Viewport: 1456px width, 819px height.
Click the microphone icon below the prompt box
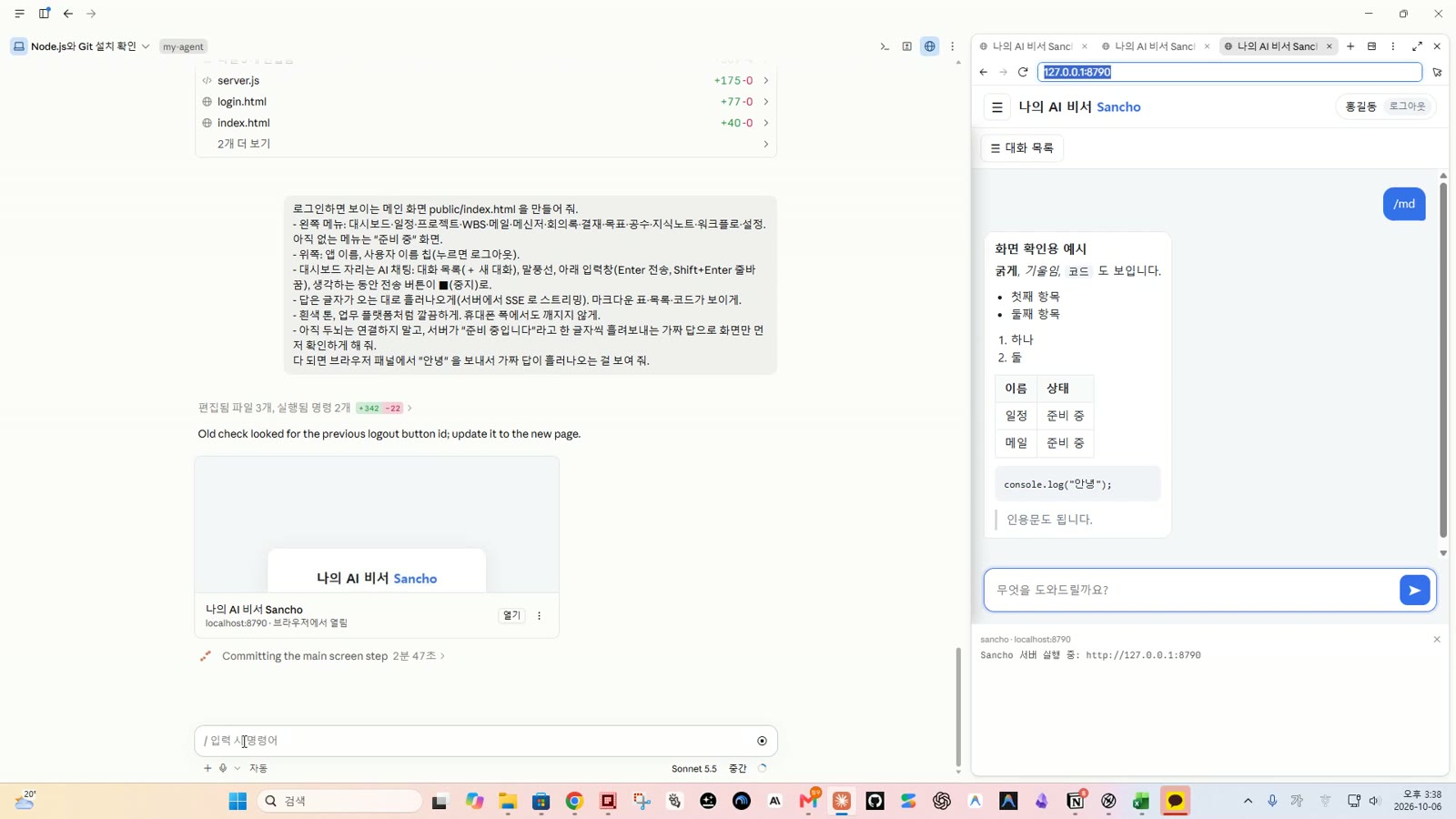coord(223,768)
